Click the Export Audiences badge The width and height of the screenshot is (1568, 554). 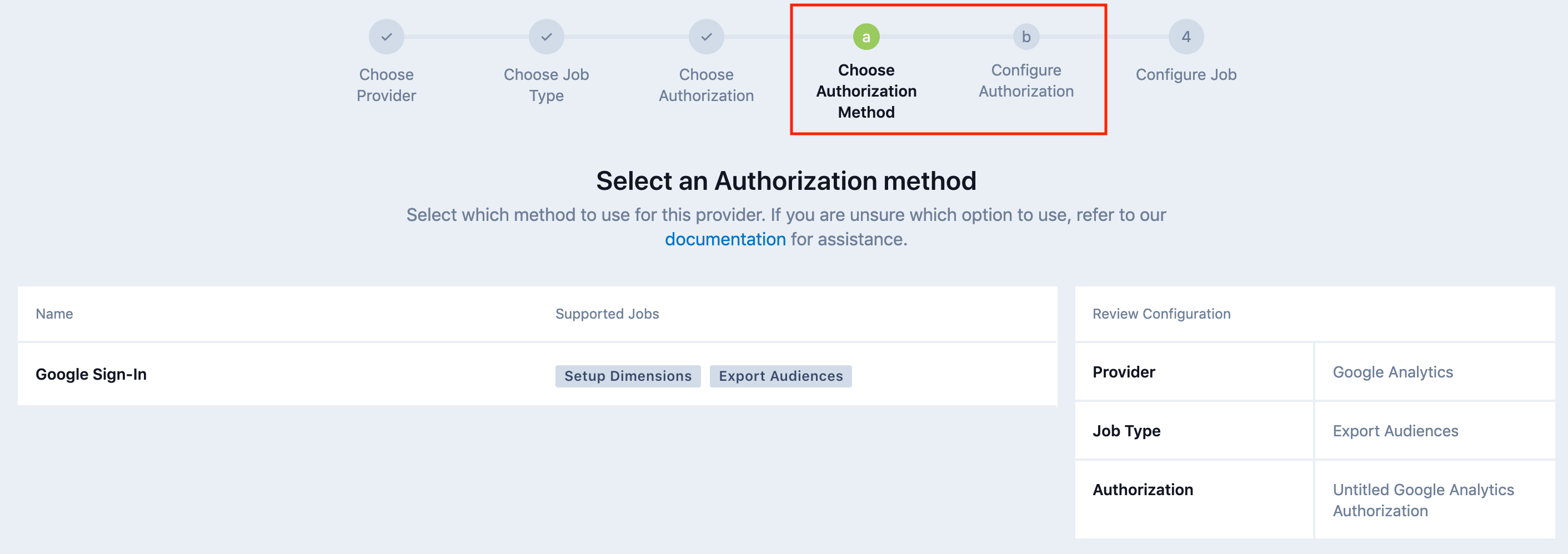click(781, 376)
